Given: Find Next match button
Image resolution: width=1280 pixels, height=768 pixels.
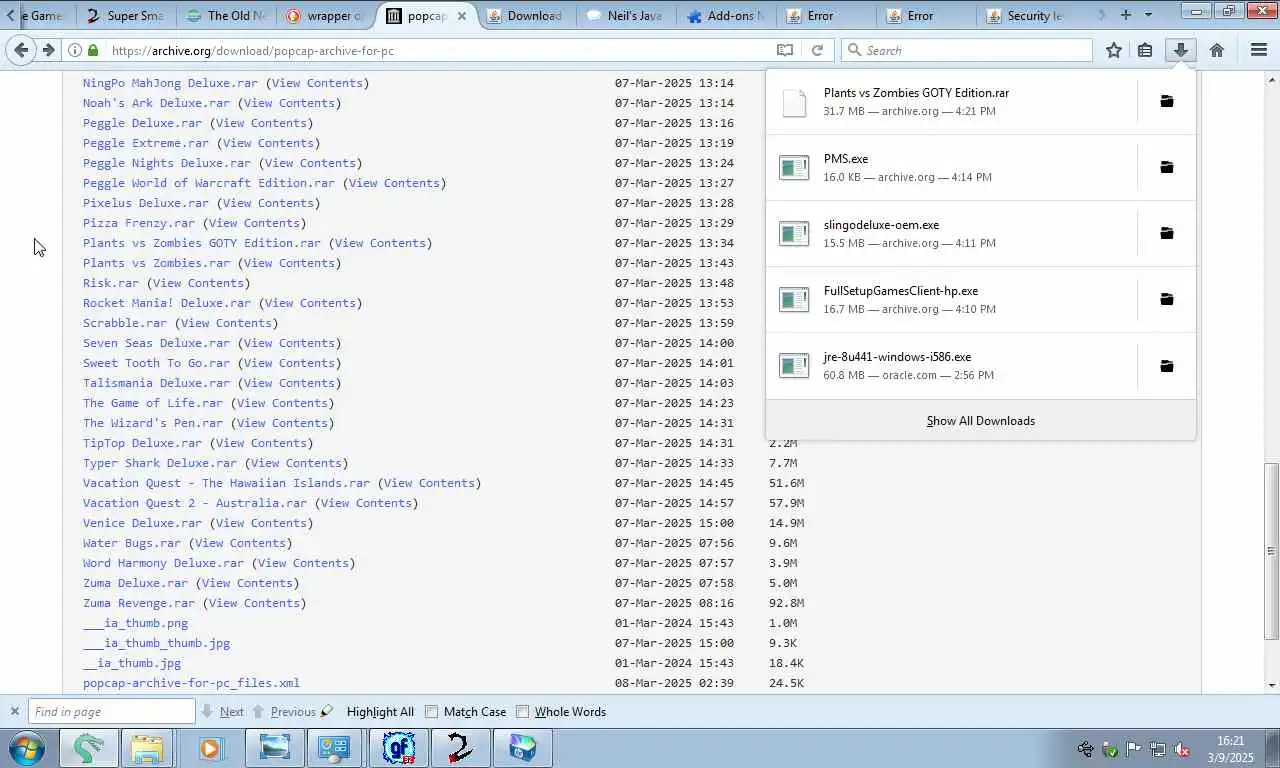Looking at the screenshot, I should pos(223,712).
